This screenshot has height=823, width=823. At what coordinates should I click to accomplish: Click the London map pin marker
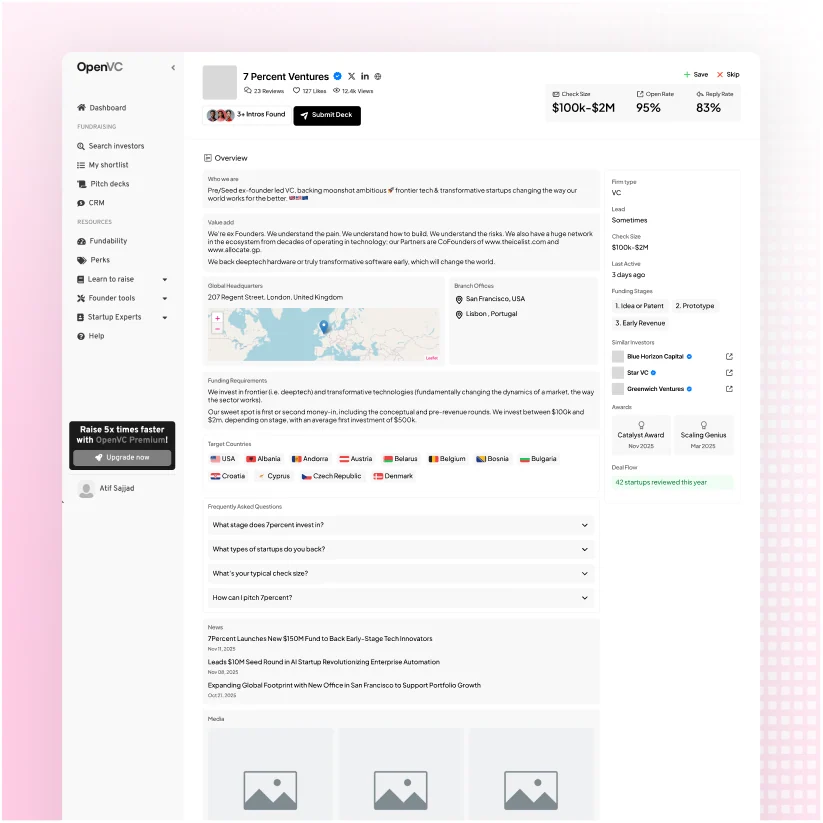point(324,327)
